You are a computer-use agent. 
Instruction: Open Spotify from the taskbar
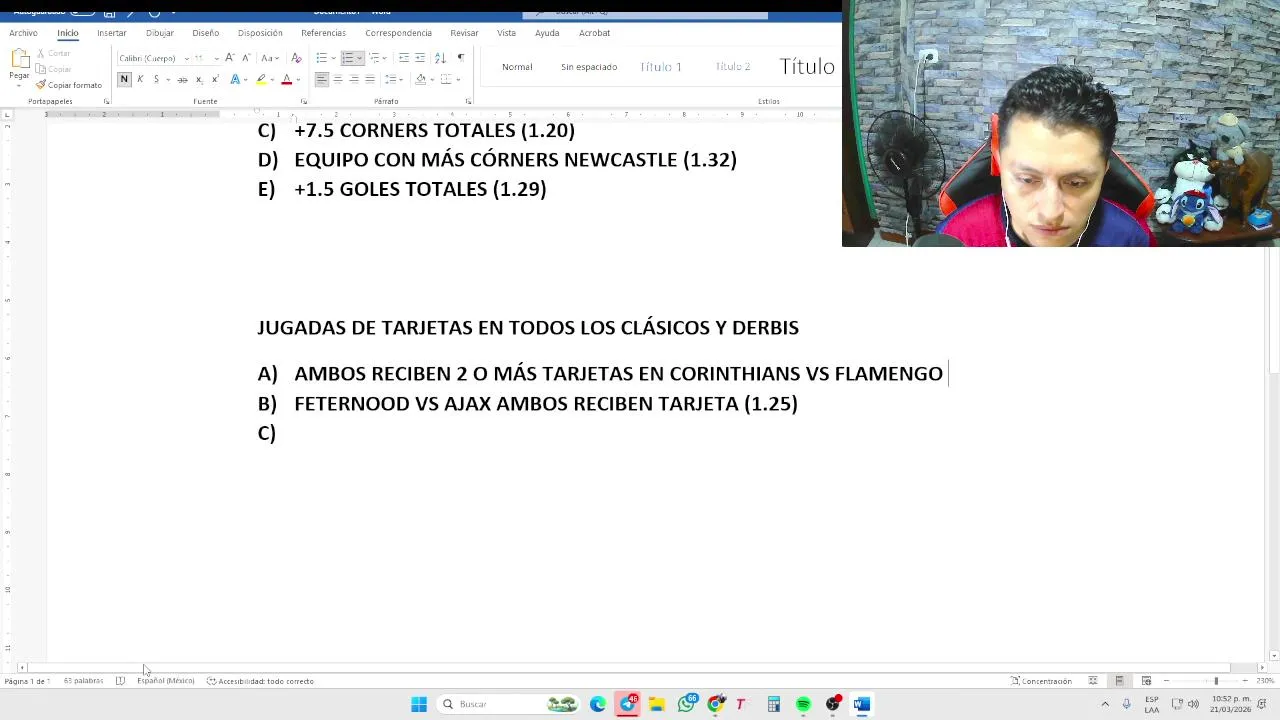tap(803, 704)
